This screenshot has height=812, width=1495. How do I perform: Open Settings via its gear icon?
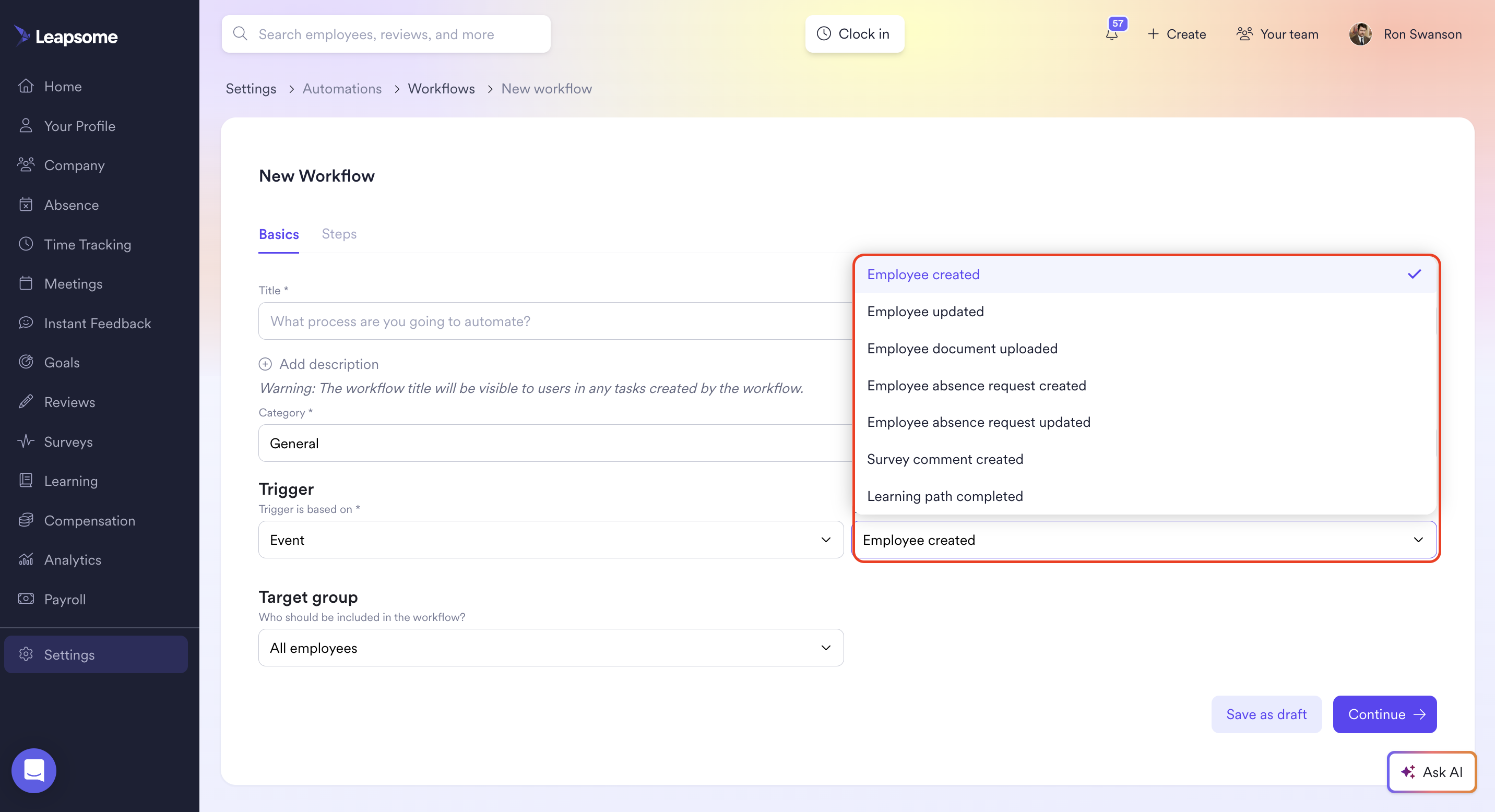point(26,654)
